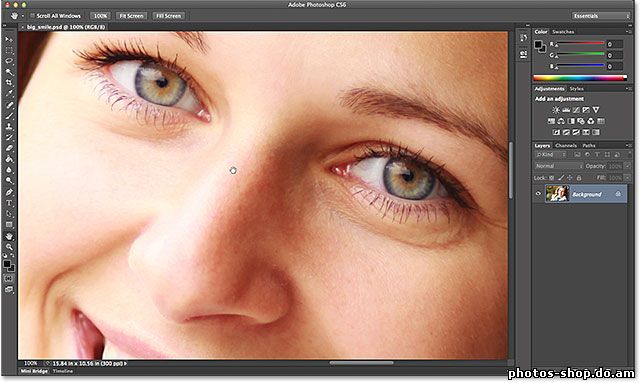Open the Kind filter dropdown
This screenshot has width=640, height=383.
(551, 155)
